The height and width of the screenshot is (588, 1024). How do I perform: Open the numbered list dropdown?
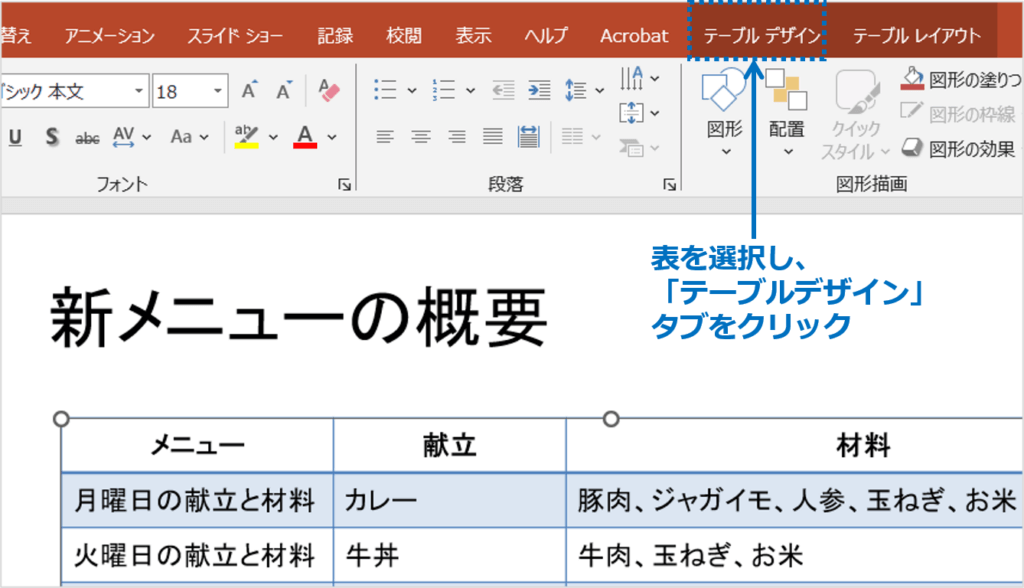(470, 90)
